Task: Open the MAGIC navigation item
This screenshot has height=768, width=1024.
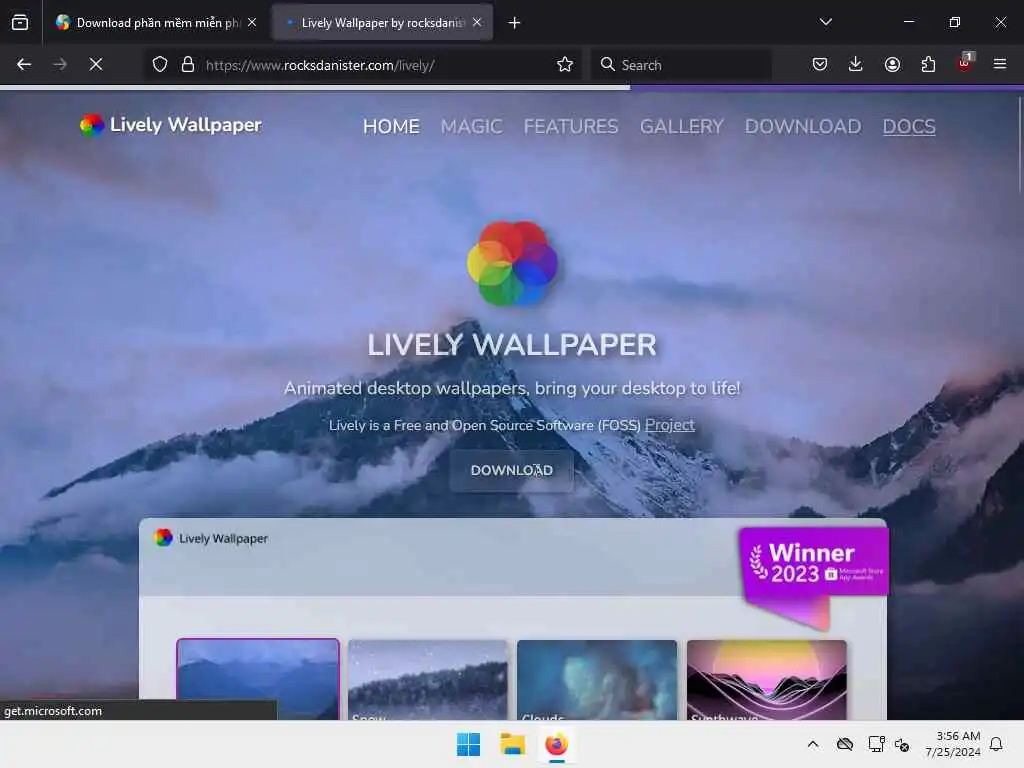Action: (x=472, y=127)
